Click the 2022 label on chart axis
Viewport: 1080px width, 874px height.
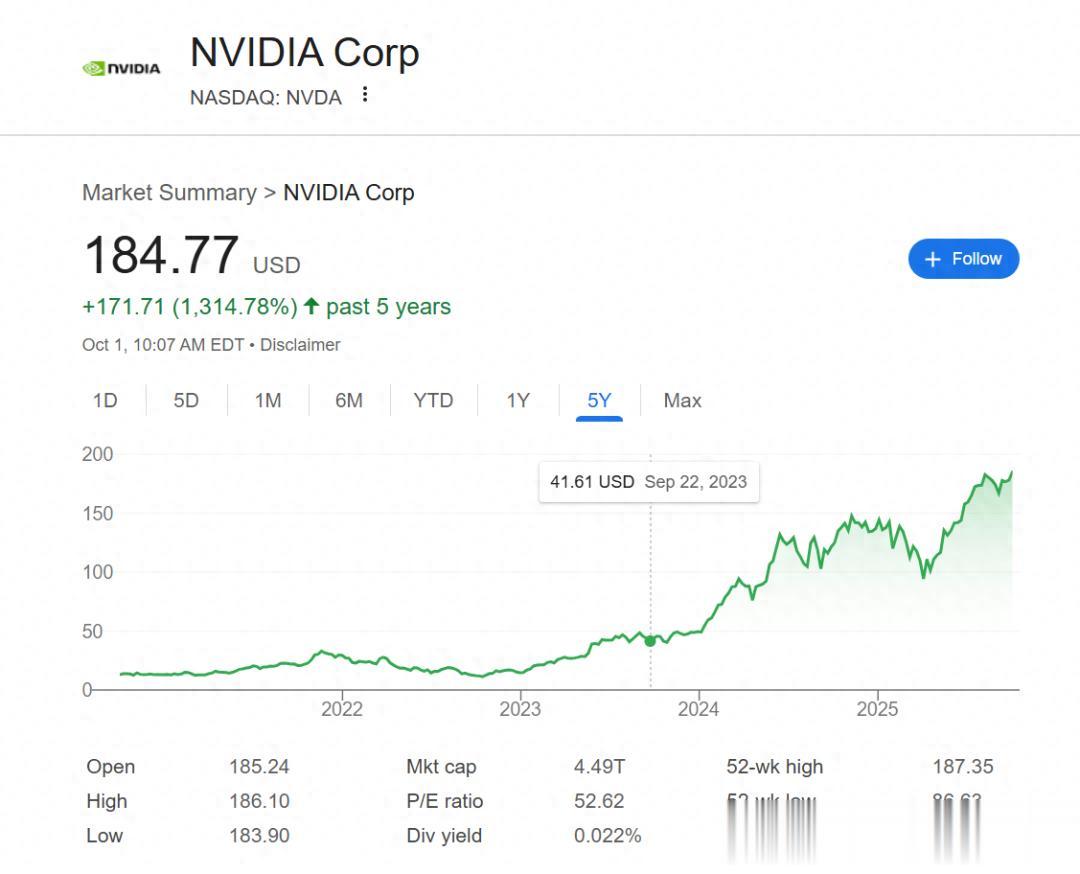[342, 709]
